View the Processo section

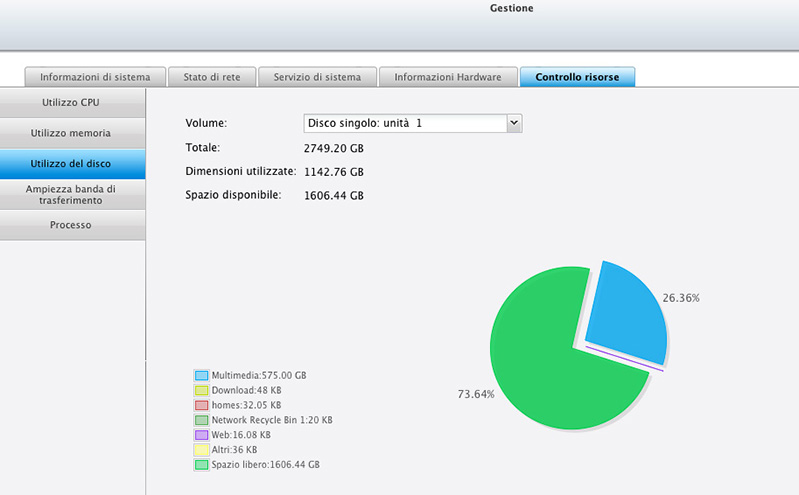71,225
